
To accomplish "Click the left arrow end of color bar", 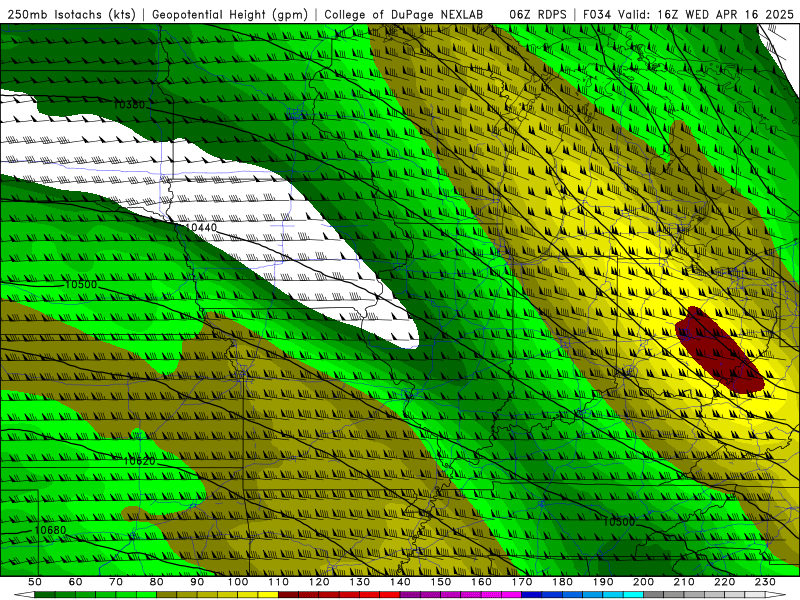I will tap(24, 595).
